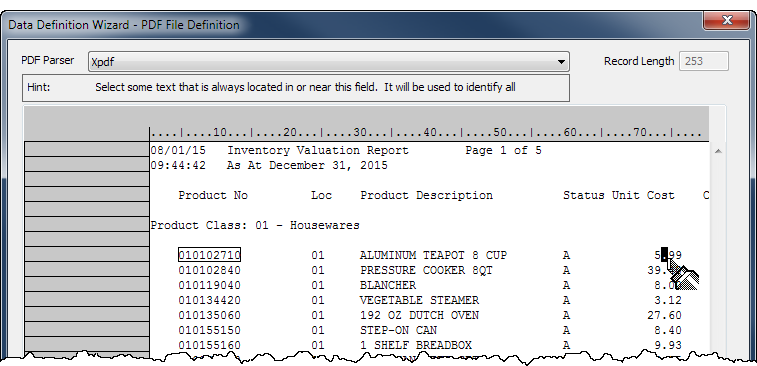
Task: Click the gray row marker beside the report title
Action: [x=87, y=150]
